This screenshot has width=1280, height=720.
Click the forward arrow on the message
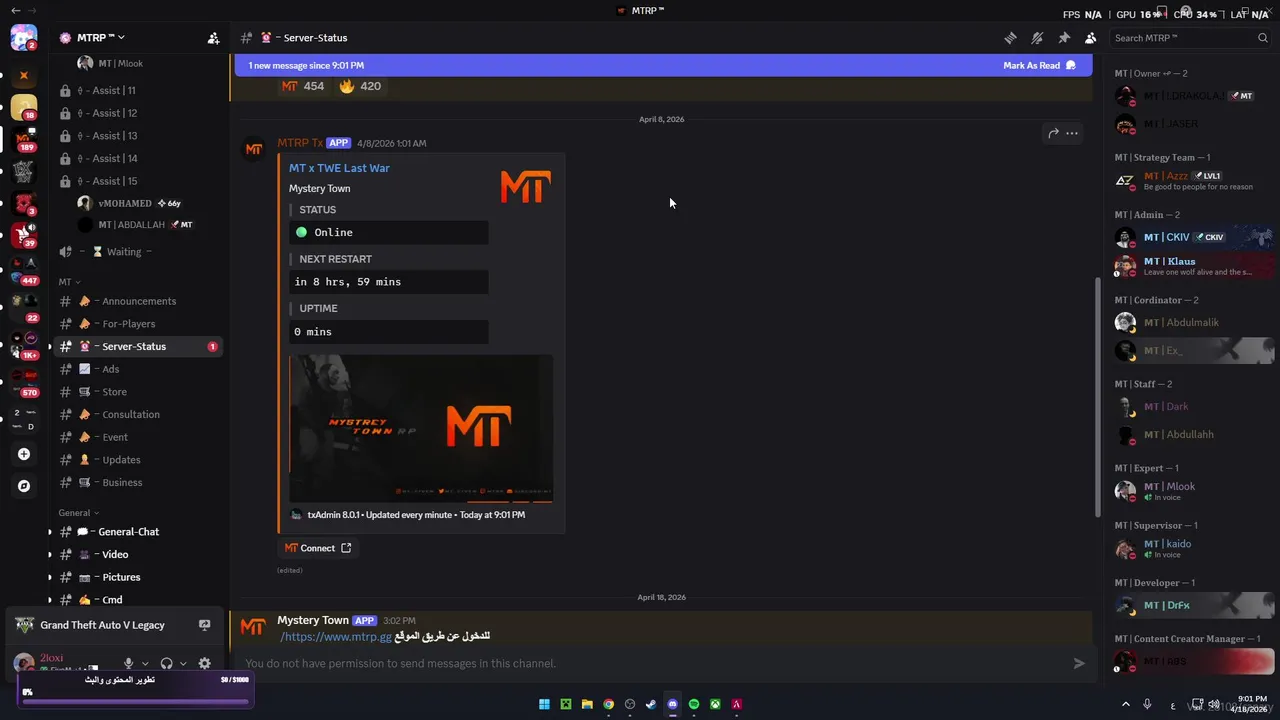coord(1053,133)
